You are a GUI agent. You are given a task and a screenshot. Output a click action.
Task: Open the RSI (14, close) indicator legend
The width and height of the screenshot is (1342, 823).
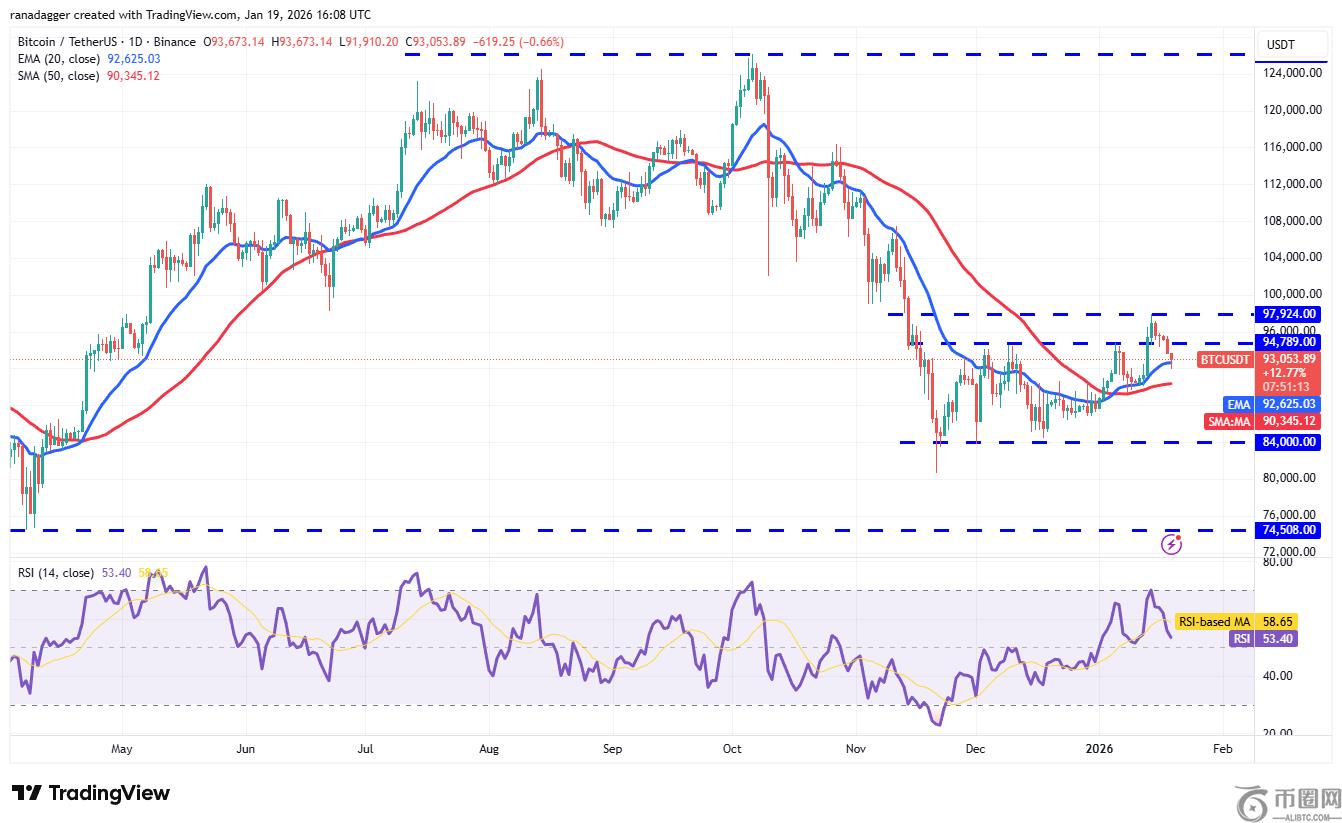point(55,573)
